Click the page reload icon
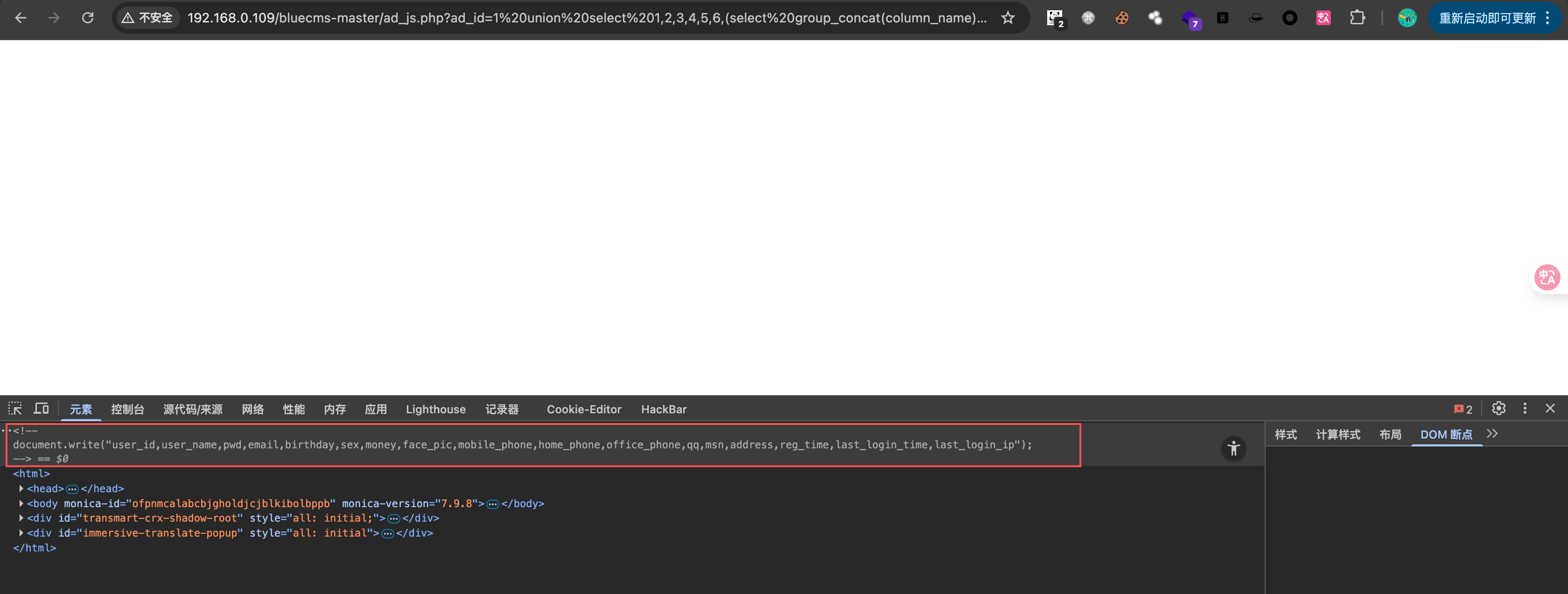 coord(88,18)
